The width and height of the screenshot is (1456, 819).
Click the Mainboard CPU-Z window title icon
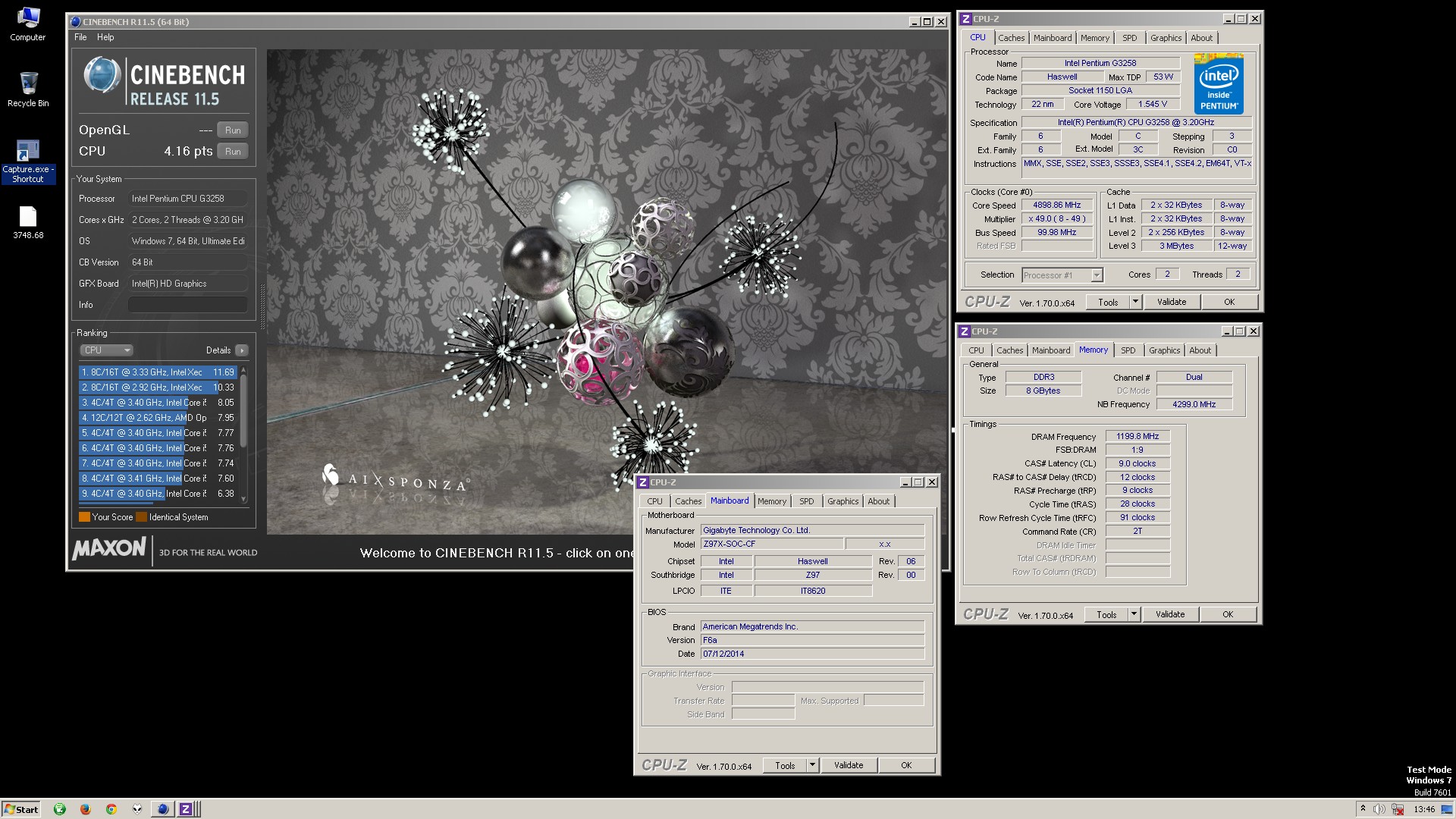pyautogui.click(x=642, y=482)
